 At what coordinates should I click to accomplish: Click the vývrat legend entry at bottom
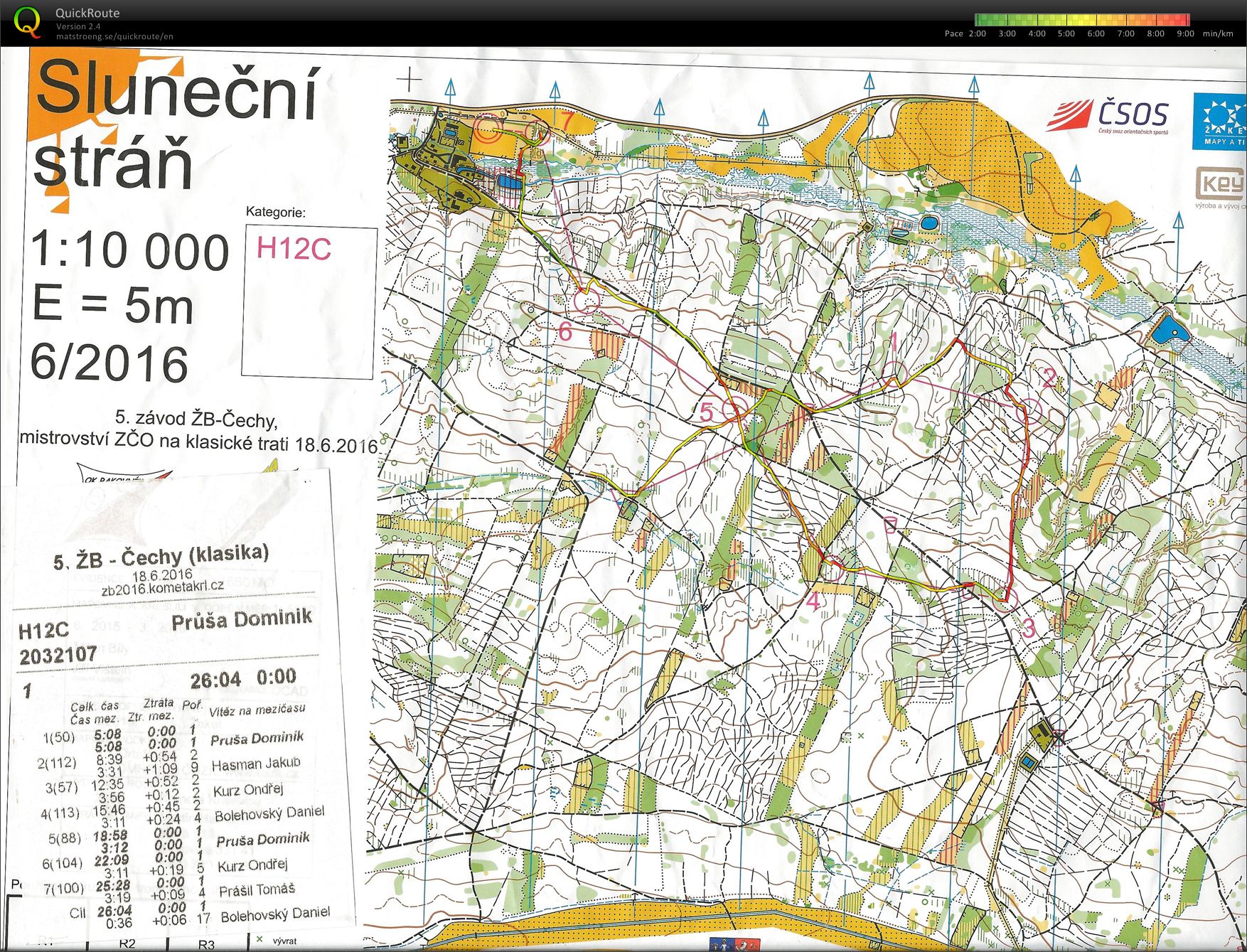click(278, 941)
